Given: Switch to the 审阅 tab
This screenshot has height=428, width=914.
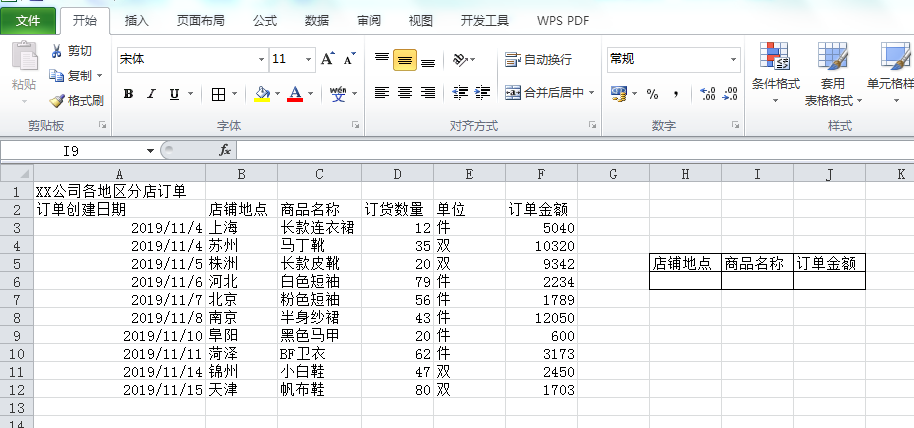Looking at the screenshot, I should tap(369, 21).
